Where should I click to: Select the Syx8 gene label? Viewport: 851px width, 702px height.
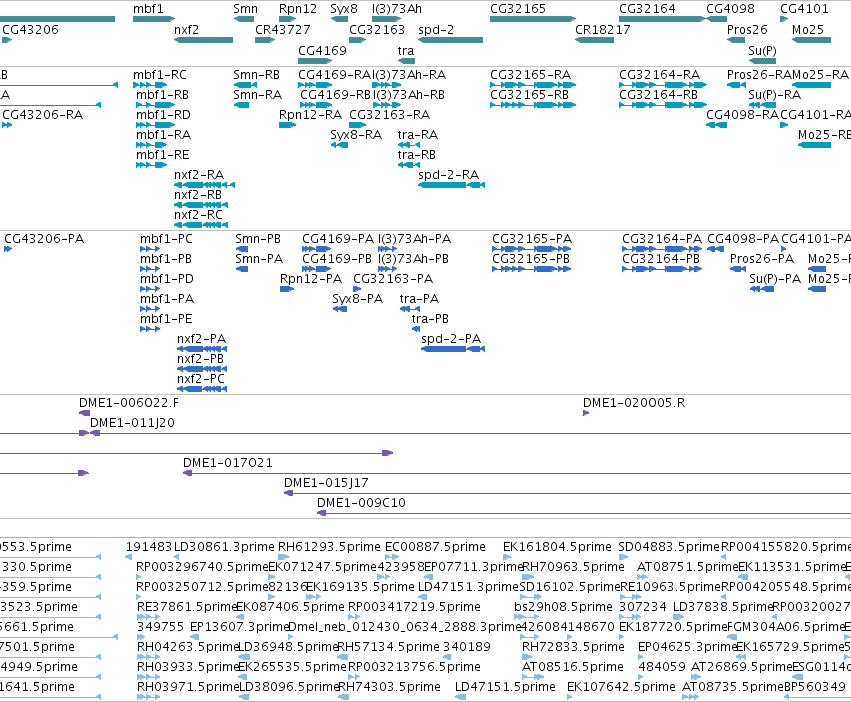(344, 9)
